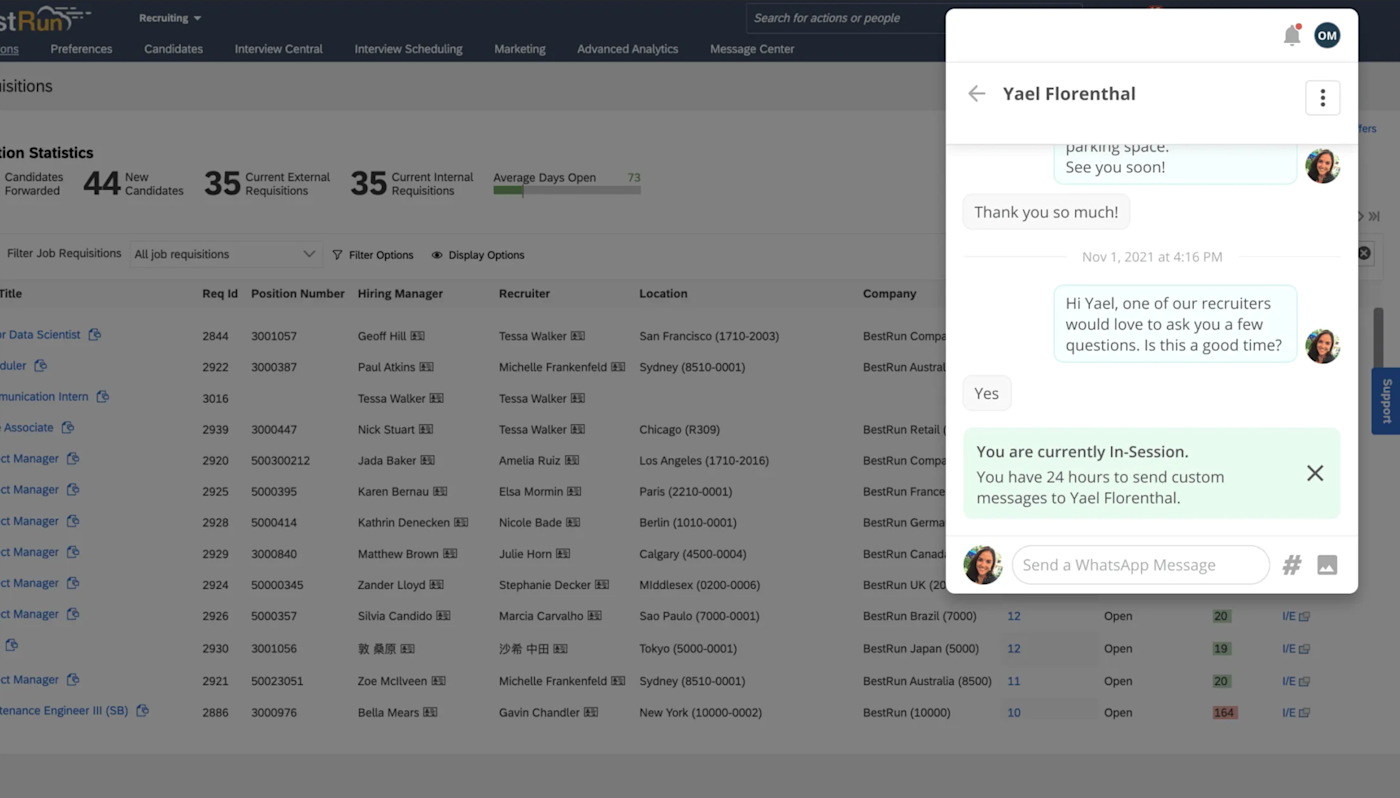Open the Preferences tab
This screenshot has height=798, width=1400.
point(81,49)
